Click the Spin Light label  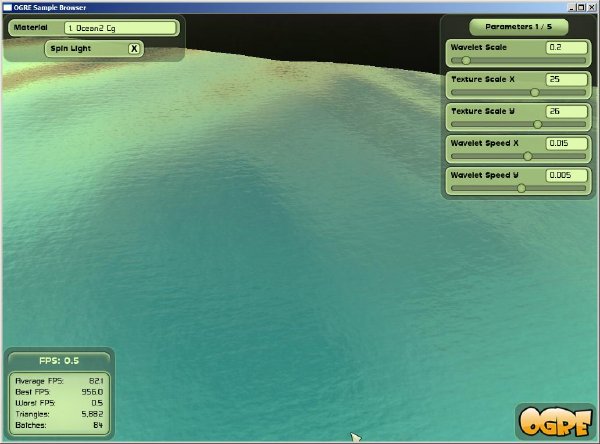71,49
